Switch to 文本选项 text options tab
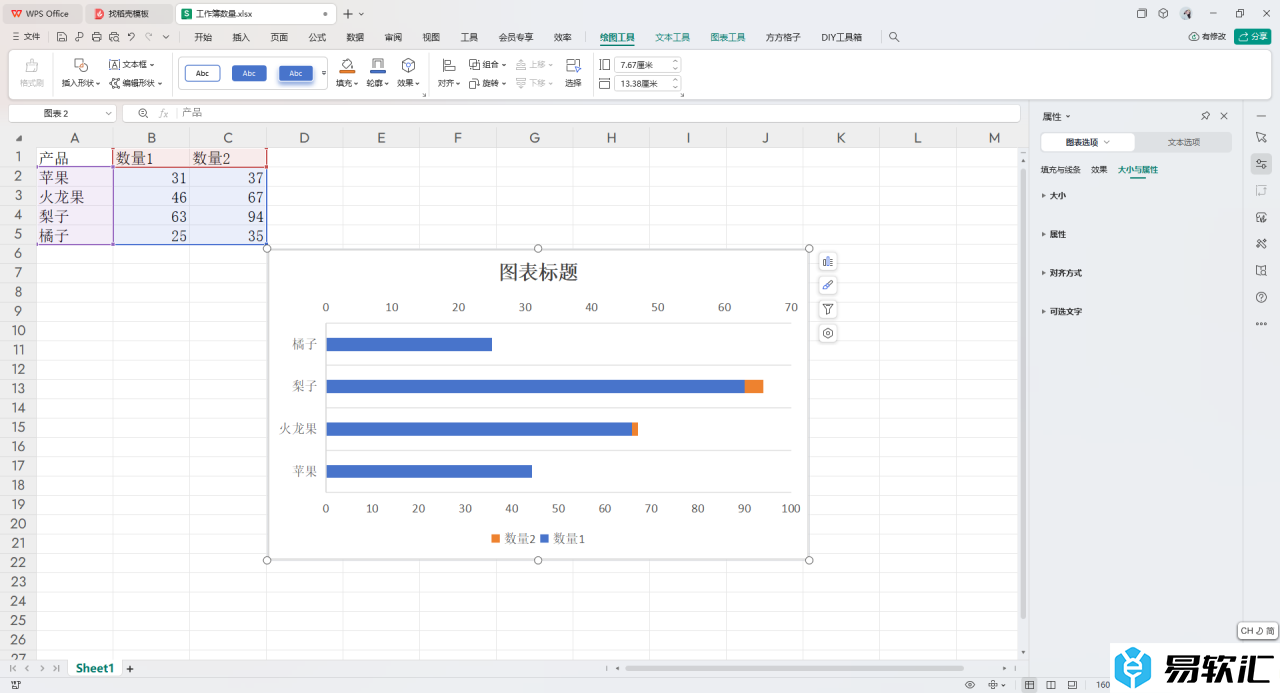 (1184, 142)
